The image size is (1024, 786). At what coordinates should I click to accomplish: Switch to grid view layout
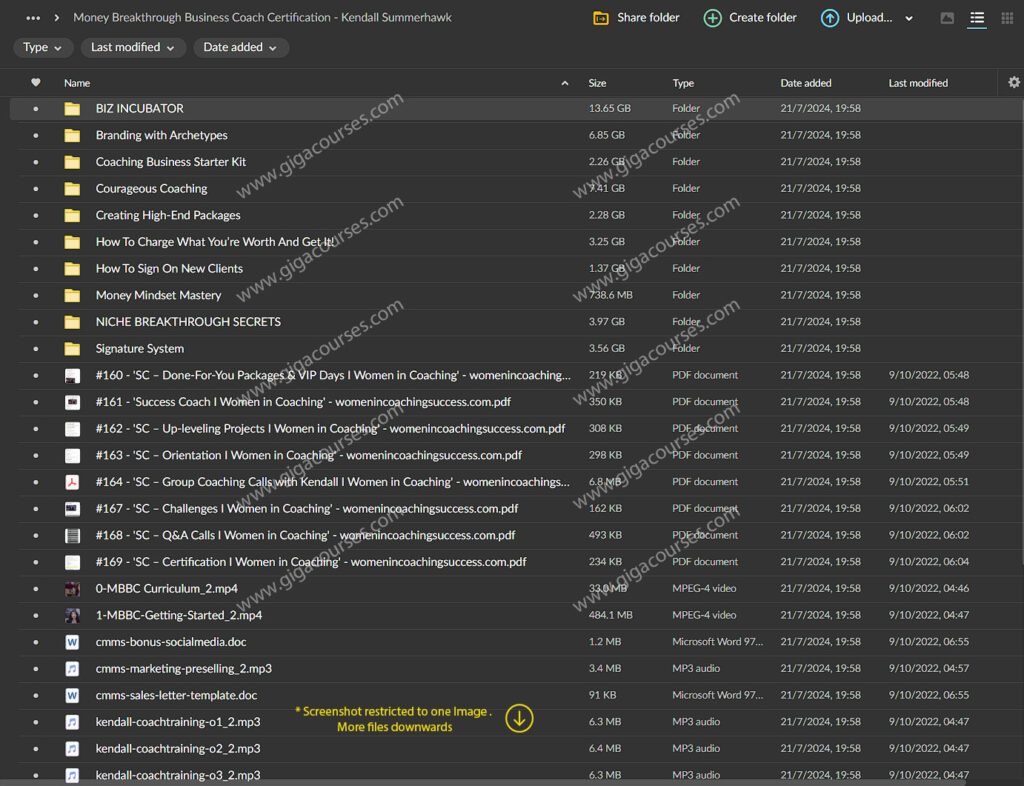tap(1007, 18)
